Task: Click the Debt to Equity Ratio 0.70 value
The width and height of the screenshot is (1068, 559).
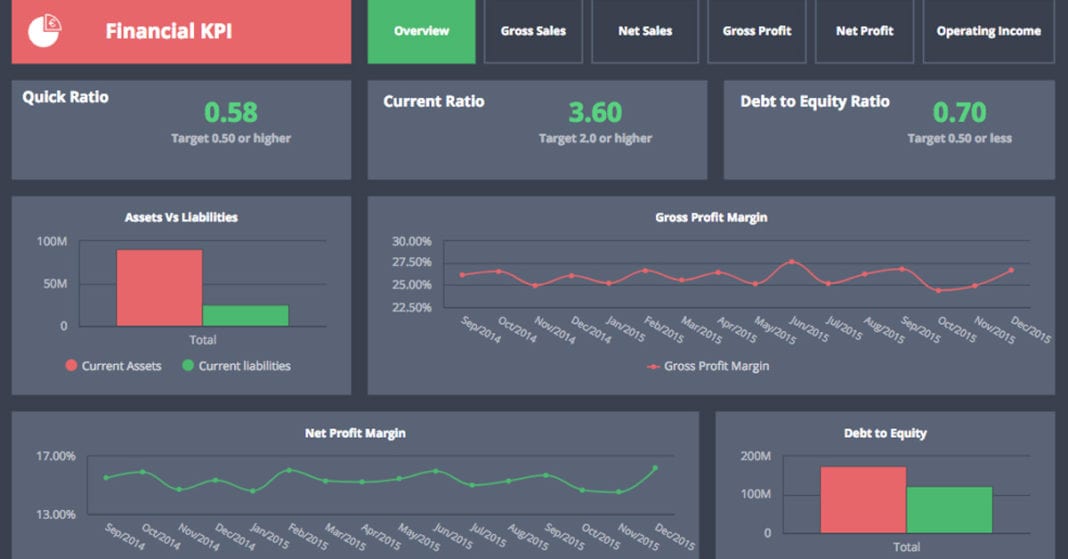Action: pyautogui.click(x=959, y=112)
